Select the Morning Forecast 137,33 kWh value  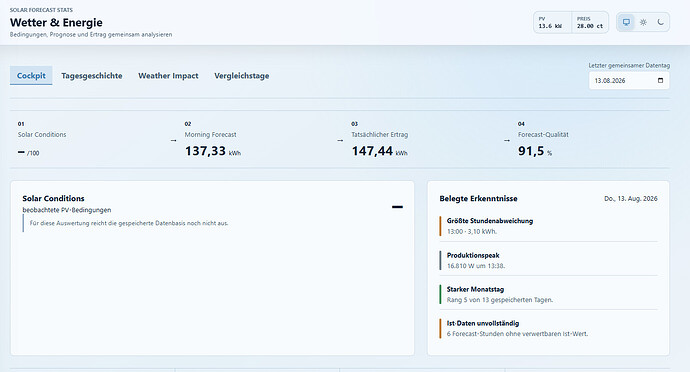click(213, 151)
